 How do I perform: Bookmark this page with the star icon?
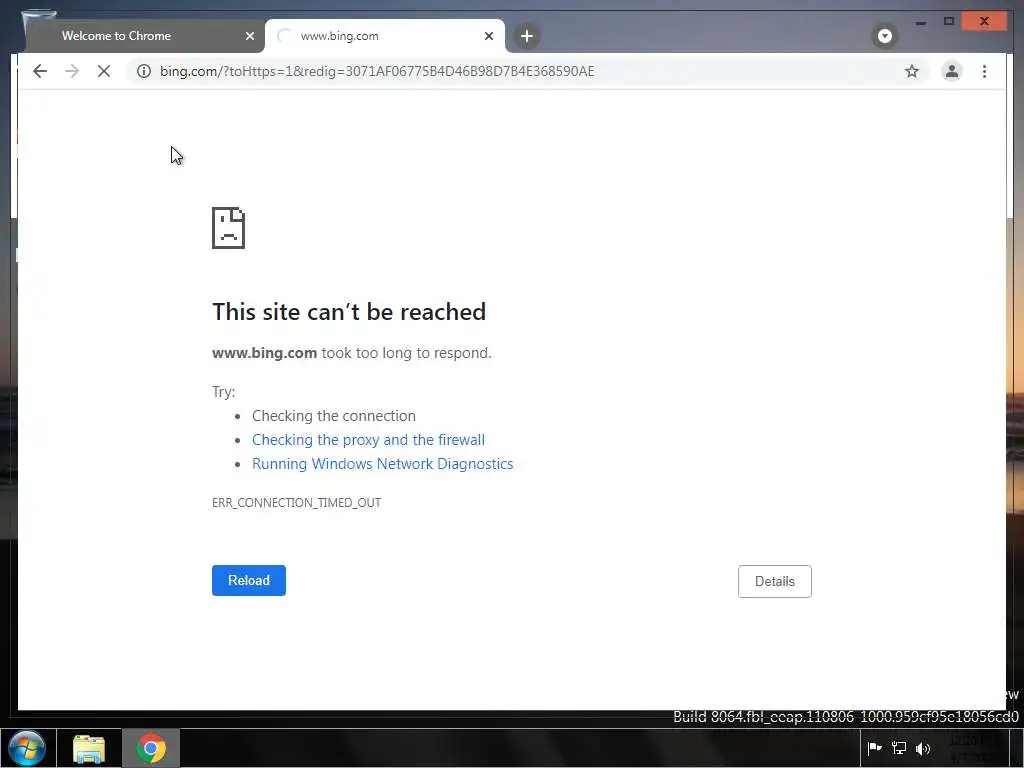[x=912, y=71]
